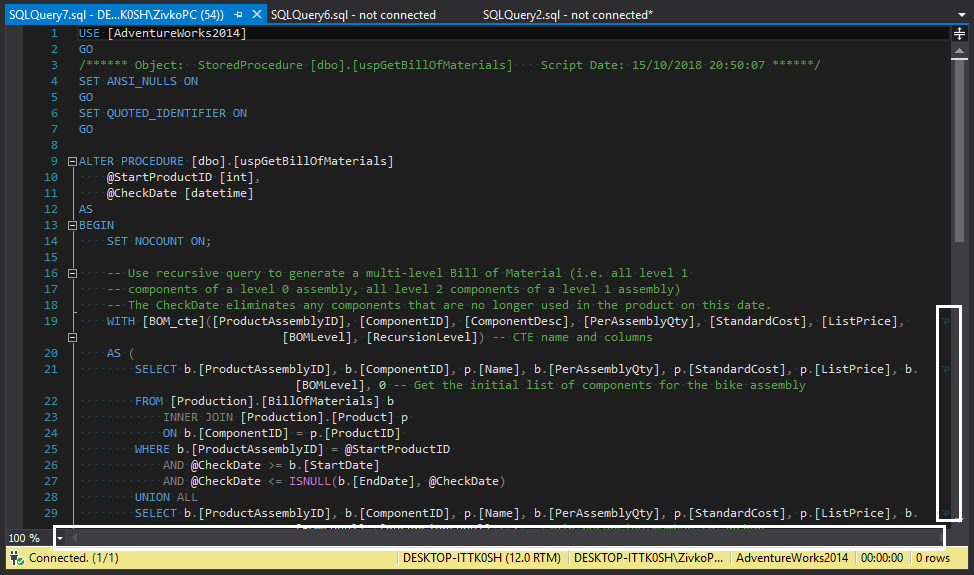Click the vertical scrollbar thumb

coord(960,150)
